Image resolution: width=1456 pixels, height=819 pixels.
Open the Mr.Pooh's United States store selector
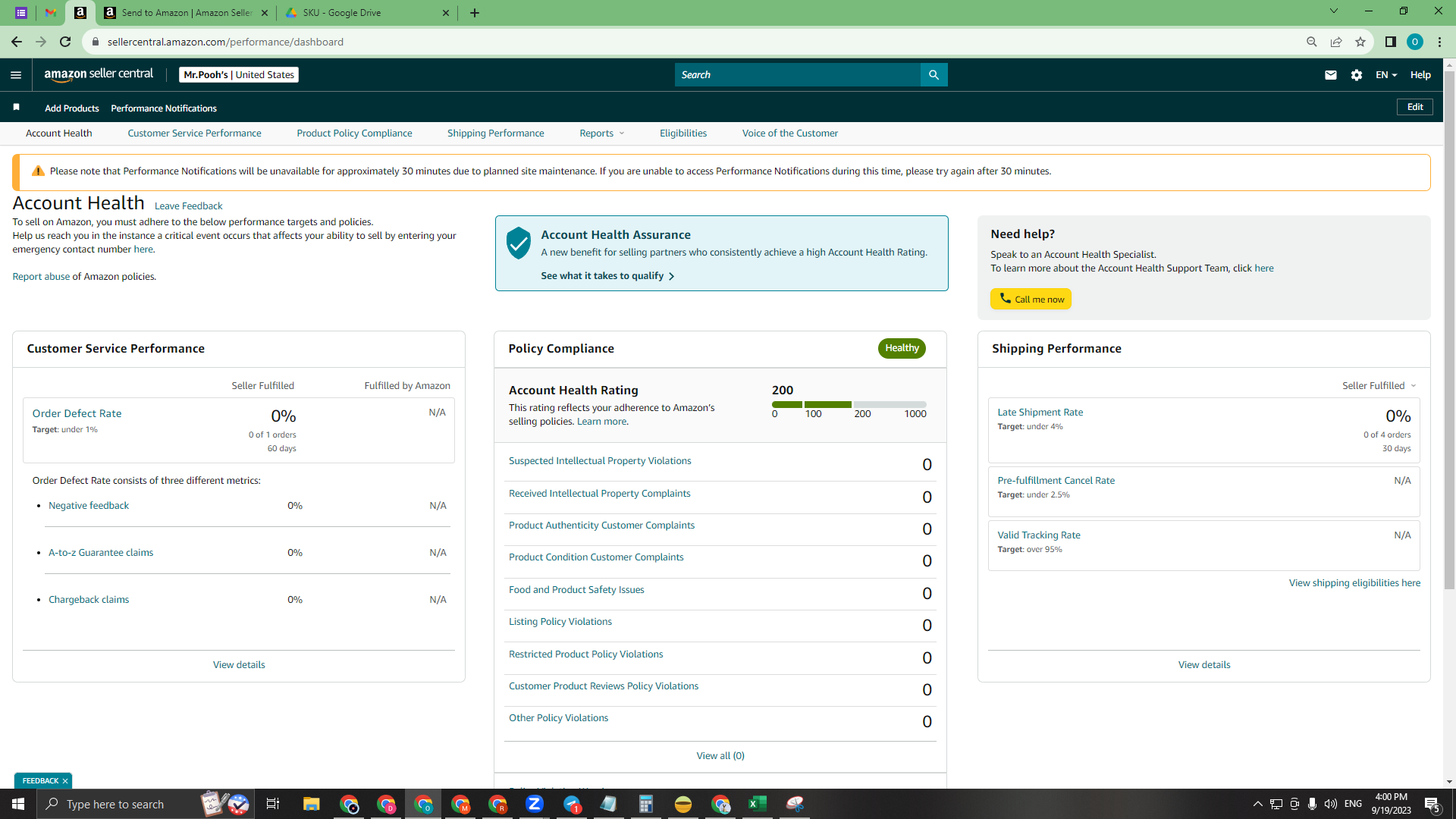click(239, 75)
